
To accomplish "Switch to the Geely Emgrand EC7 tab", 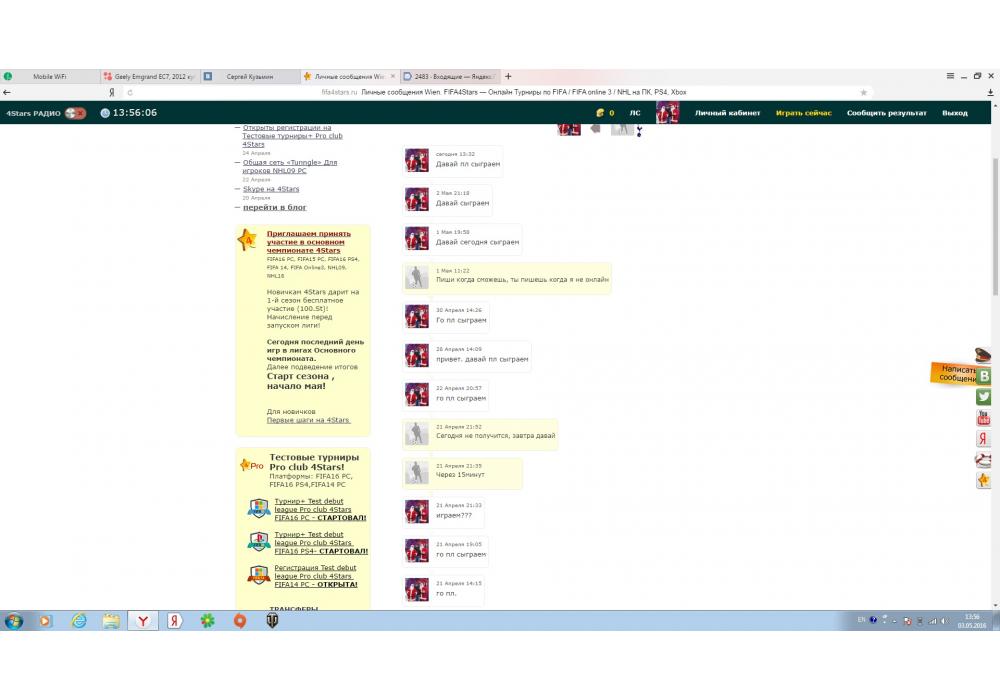I will pyautogui.click(x=150, y=76).
